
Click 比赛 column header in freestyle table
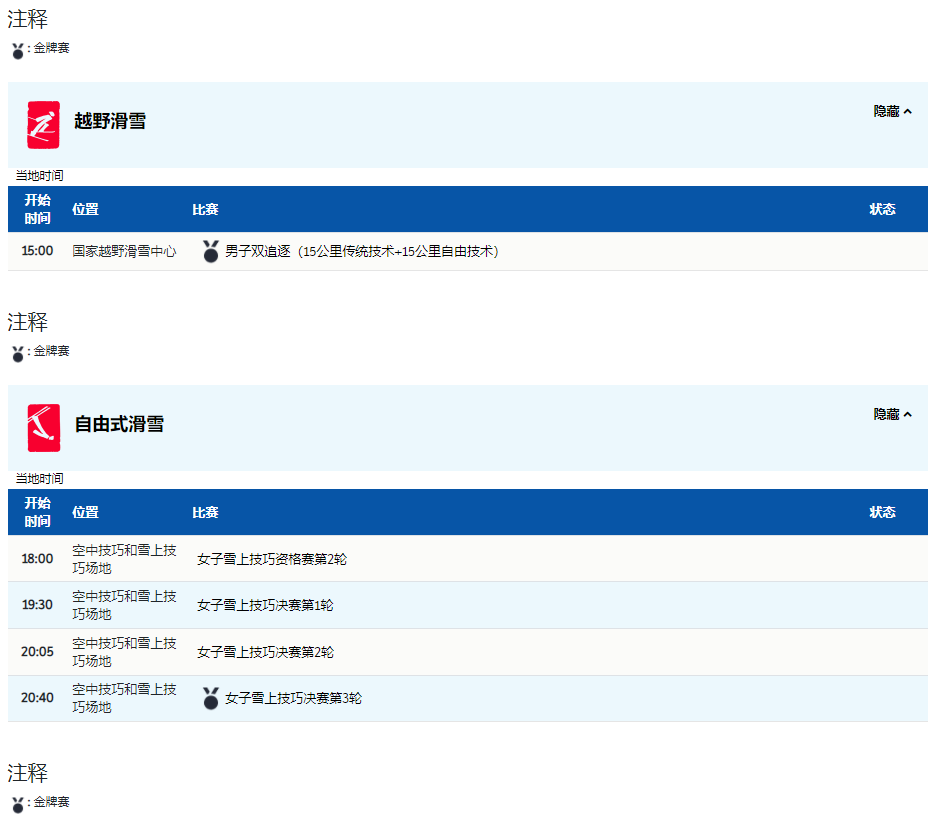point(205,512)
